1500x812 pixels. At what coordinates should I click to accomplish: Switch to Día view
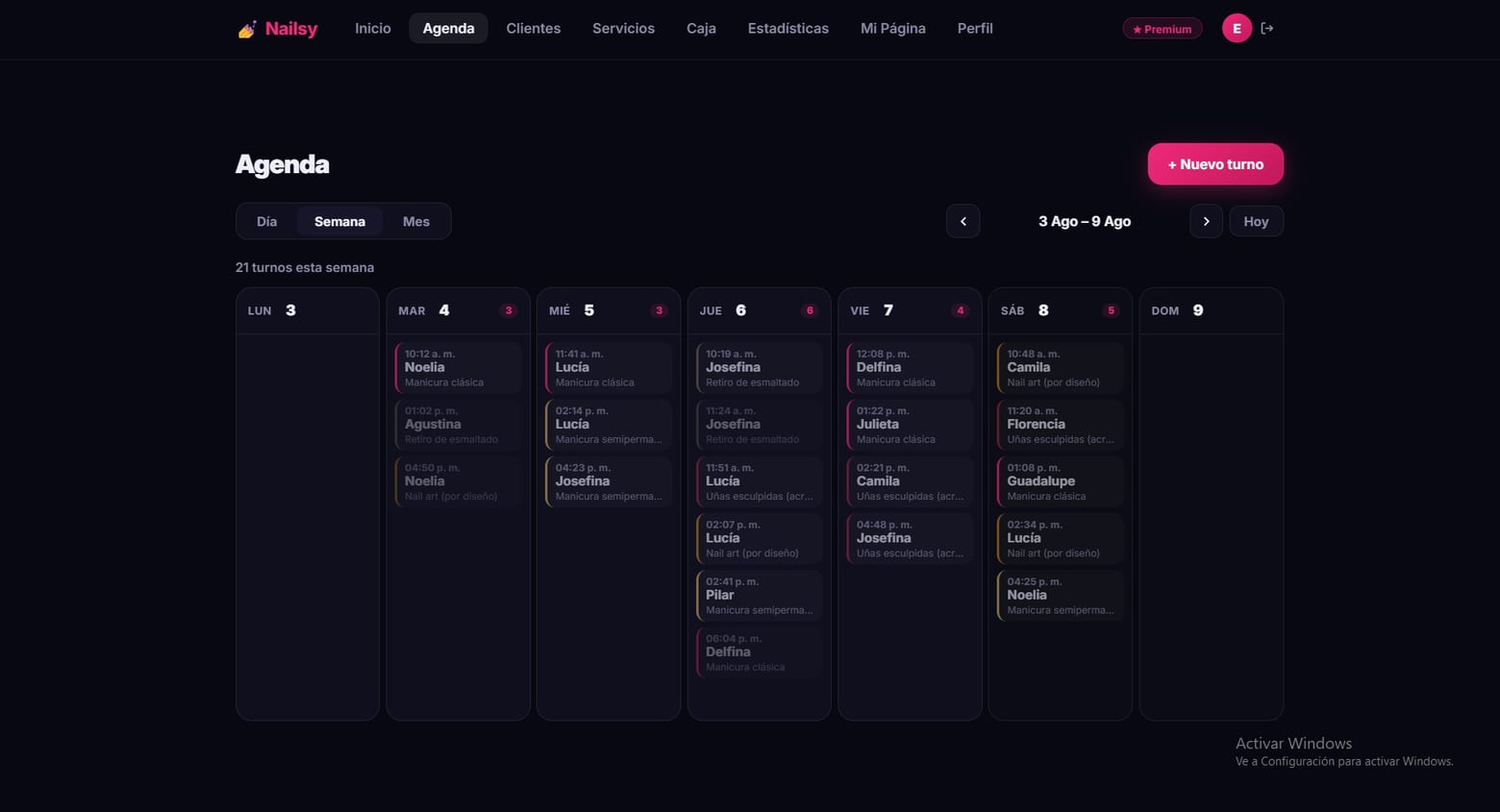click(x=267, y=221)
